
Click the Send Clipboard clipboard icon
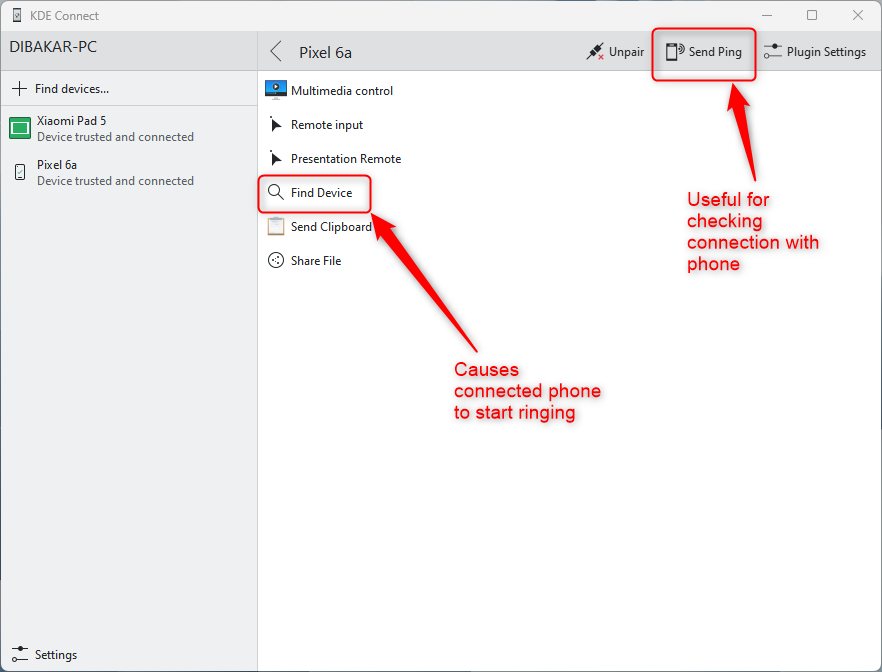click(x=276, y=226)
